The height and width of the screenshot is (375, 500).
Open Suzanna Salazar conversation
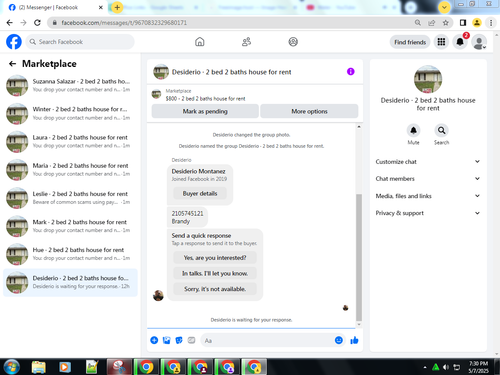click(70, 85)
